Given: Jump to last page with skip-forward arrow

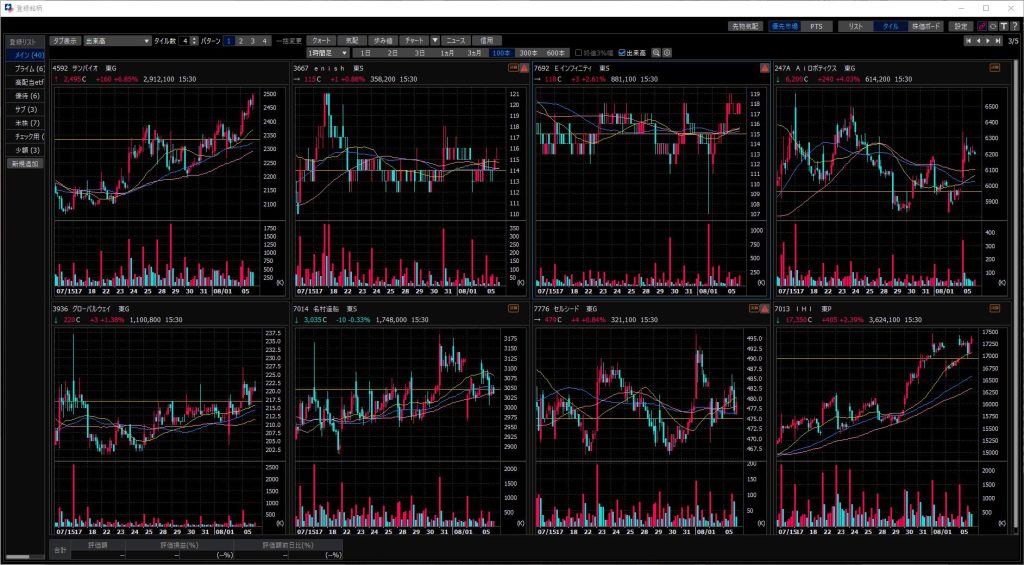Looking at the screenshot, I should click(996, 41).
